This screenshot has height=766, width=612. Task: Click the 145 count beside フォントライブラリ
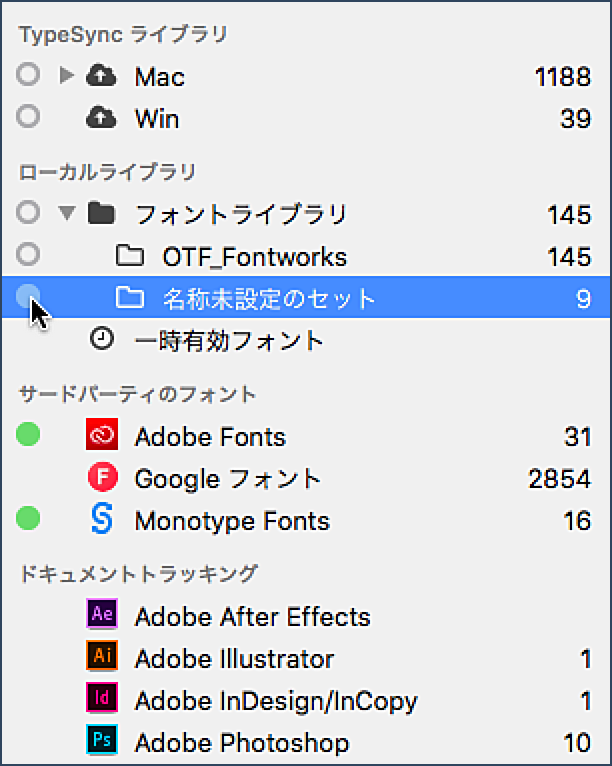[x=570, y=215]
